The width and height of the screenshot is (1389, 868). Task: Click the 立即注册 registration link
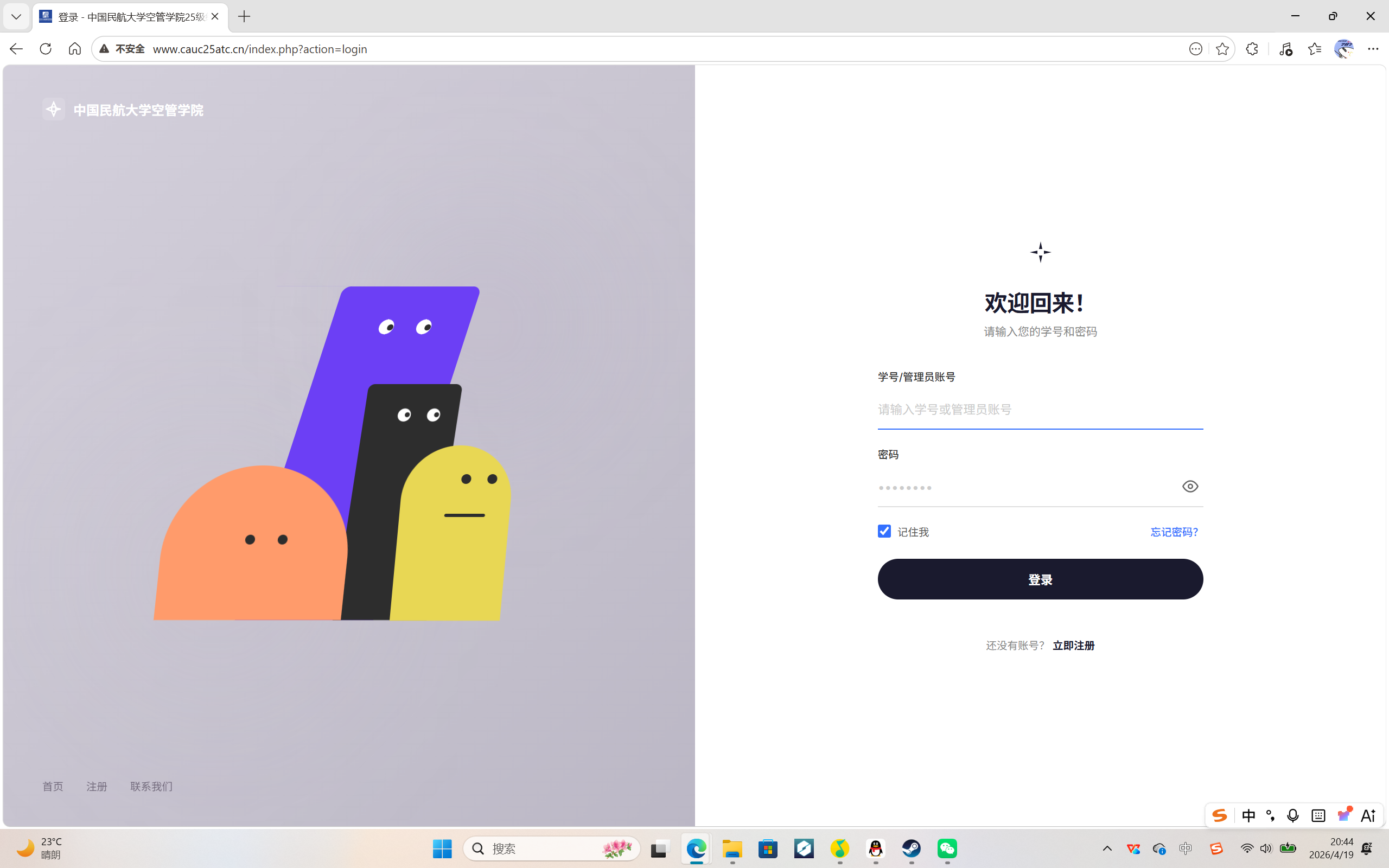1073,645
